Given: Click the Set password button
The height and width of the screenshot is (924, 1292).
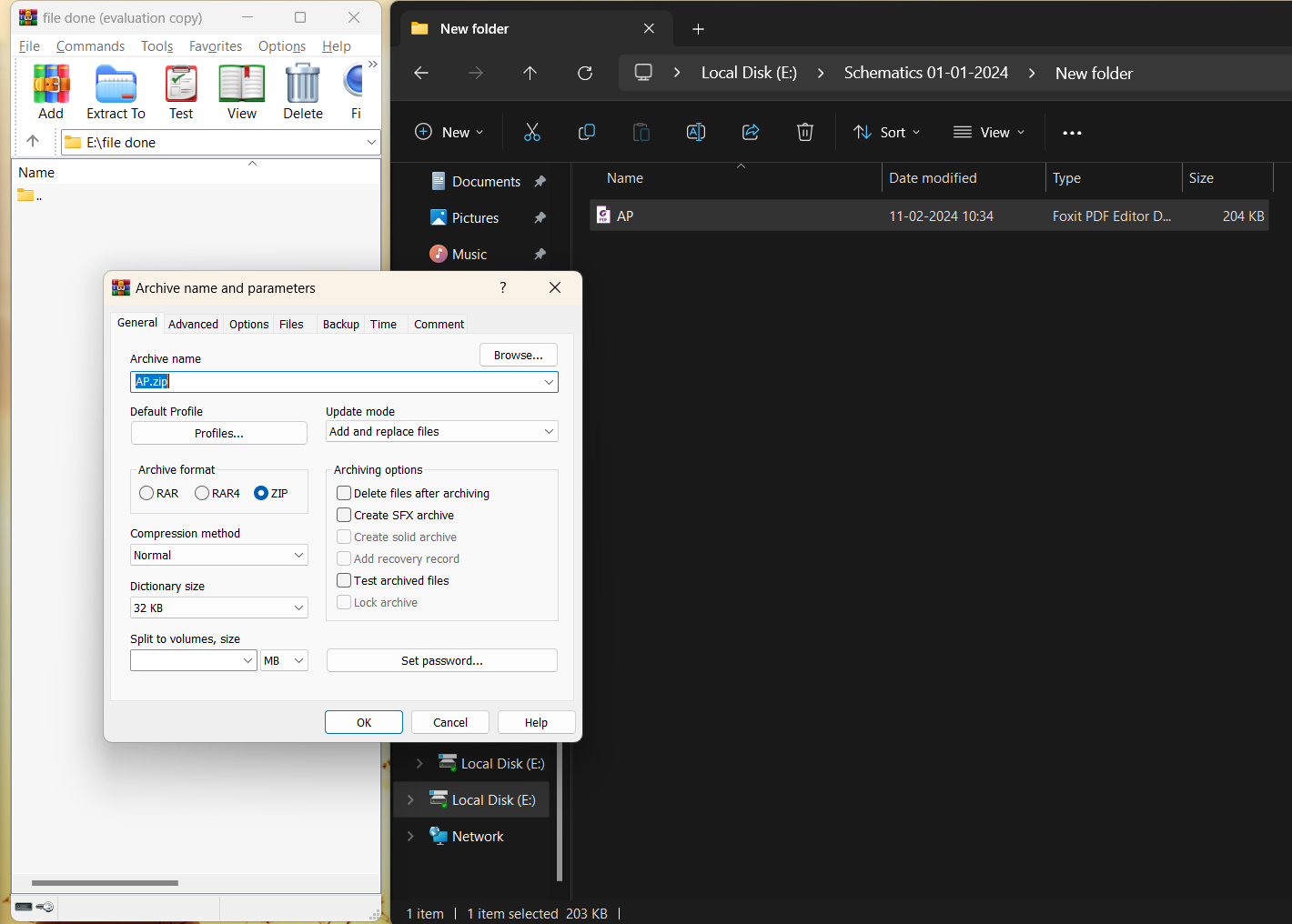Looking at the screenshot, I should coord(441,661).
